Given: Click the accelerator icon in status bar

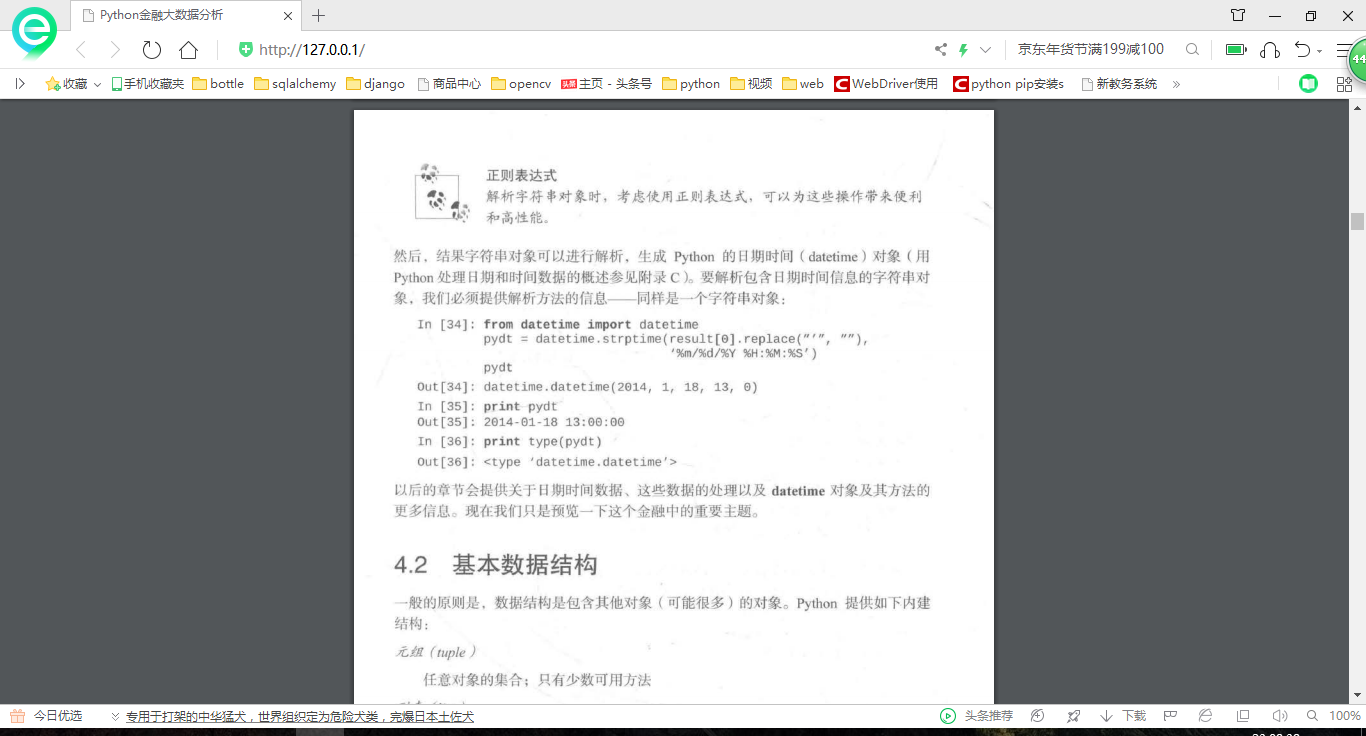Looking at the screenshot, I should (1038, 716).
